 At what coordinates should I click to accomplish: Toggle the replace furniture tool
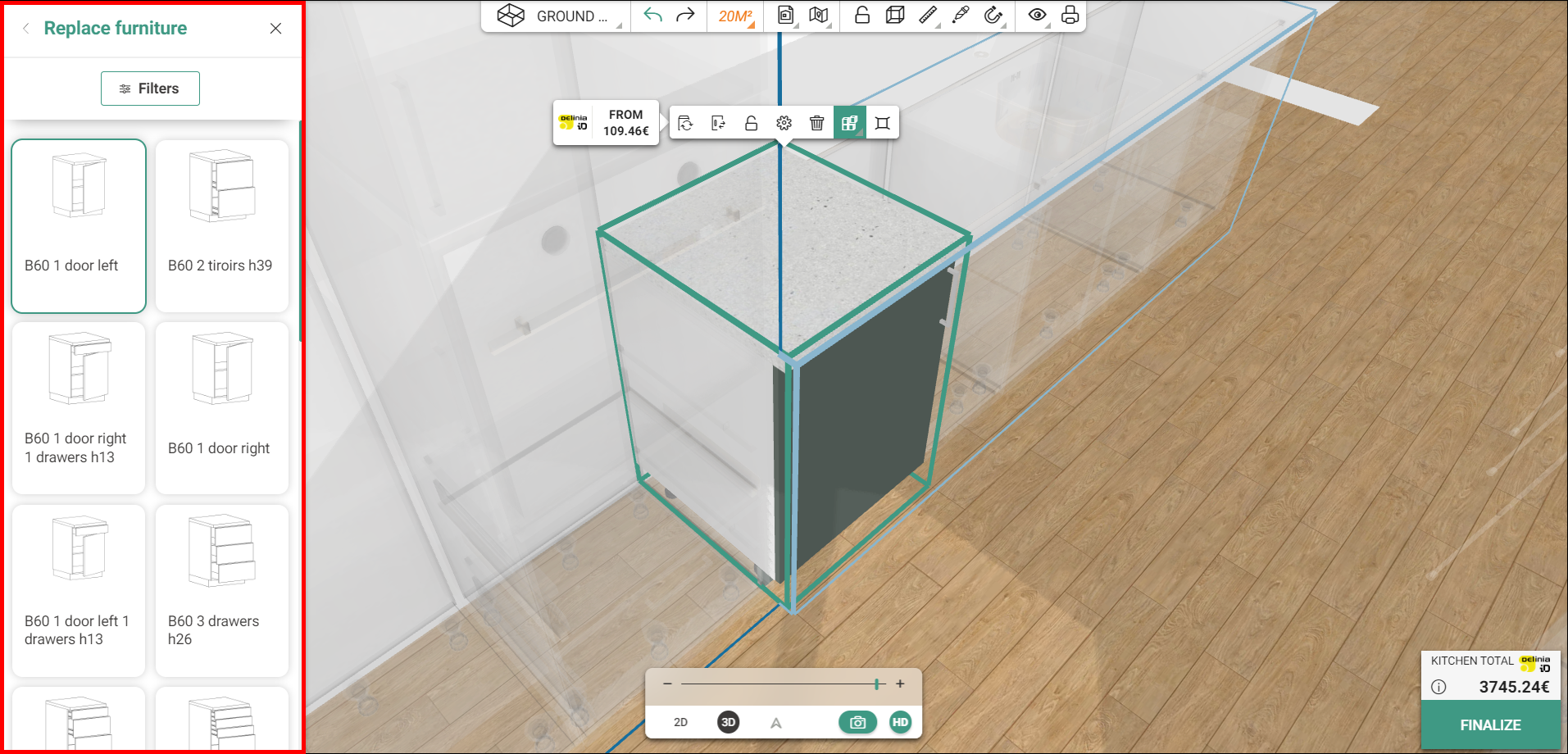(850, 123)
